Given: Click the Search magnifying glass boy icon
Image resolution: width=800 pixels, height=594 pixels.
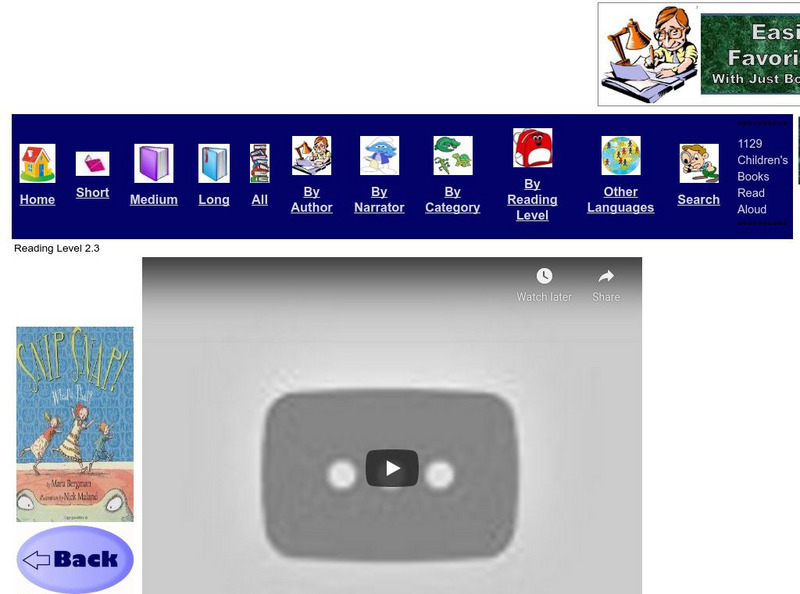Looking at the screenshot, I should (699, 163).
